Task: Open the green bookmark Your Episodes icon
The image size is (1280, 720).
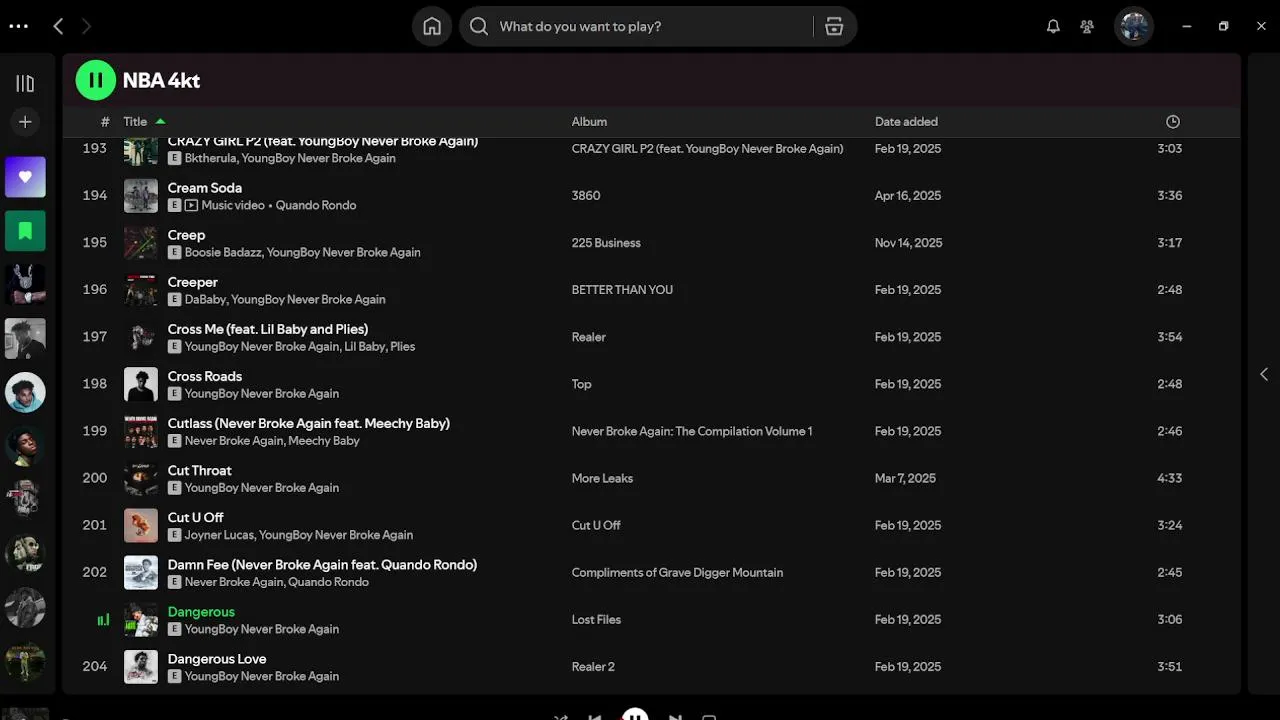Action: 25,230
